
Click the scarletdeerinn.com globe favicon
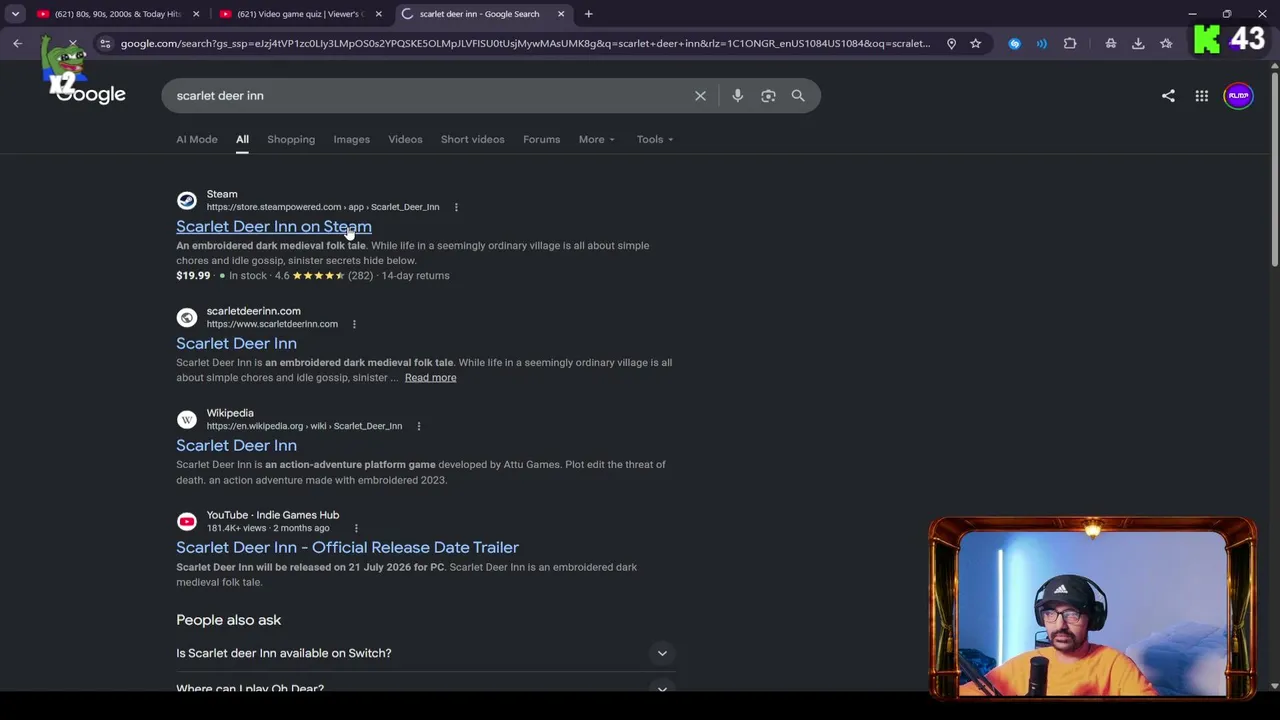click(186, 317)
